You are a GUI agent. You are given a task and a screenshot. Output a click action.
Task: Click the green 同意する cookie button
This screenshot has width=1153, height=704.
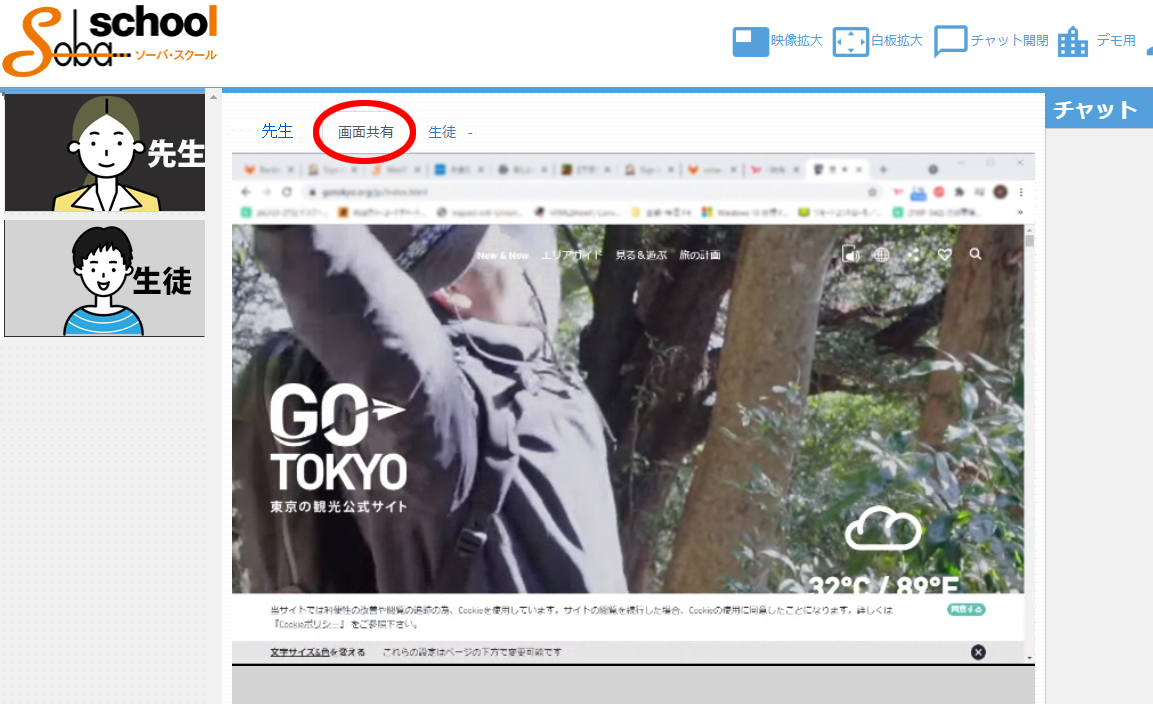966,610
